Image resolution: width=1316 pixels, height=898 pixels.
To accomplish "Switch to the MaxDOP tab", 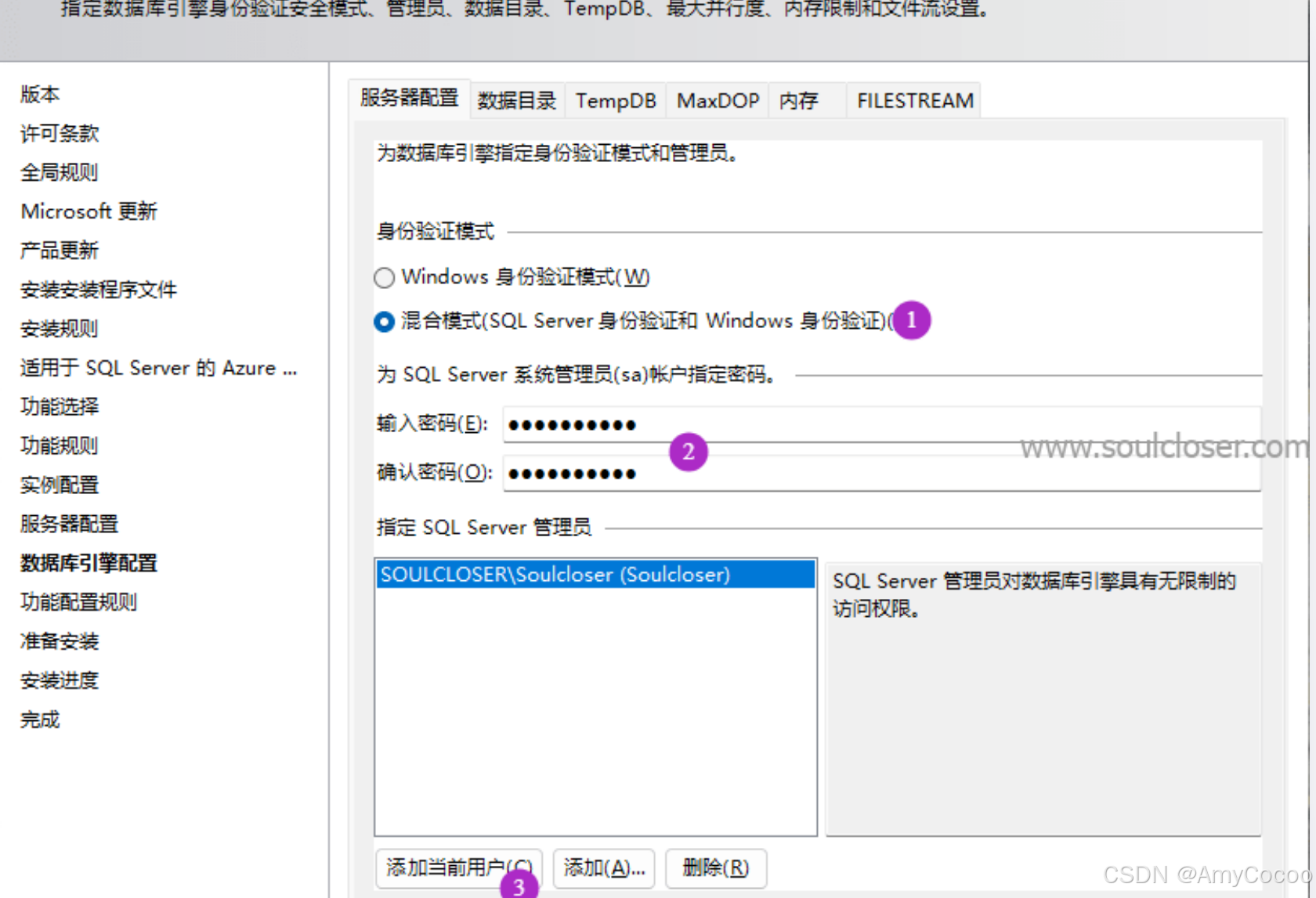I will click(717, 100).
